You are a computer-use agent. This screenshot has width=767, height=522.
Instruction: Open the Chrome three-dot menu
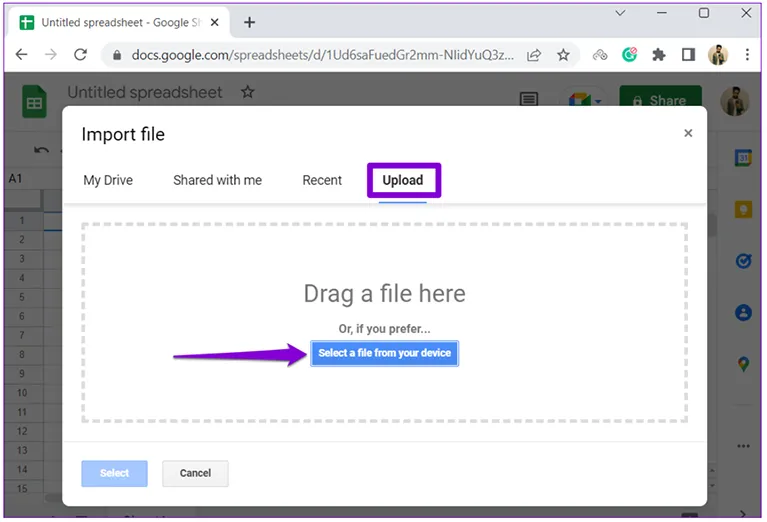(x=746, y=55)
